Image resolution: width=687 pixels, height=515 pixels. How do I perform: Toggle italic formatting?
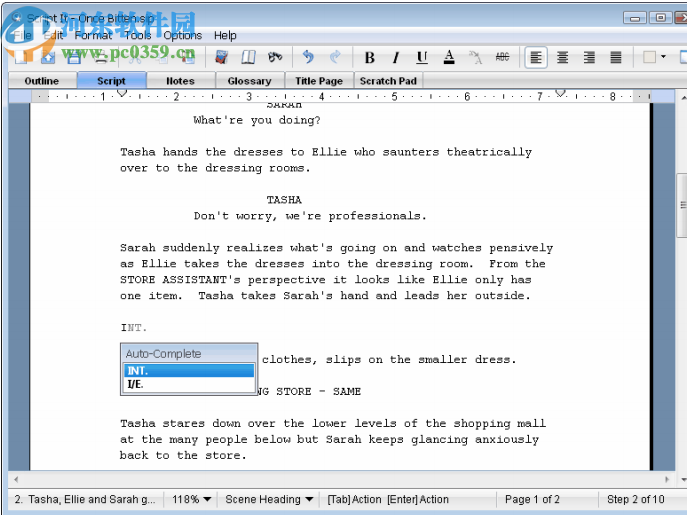pos(396,57)
